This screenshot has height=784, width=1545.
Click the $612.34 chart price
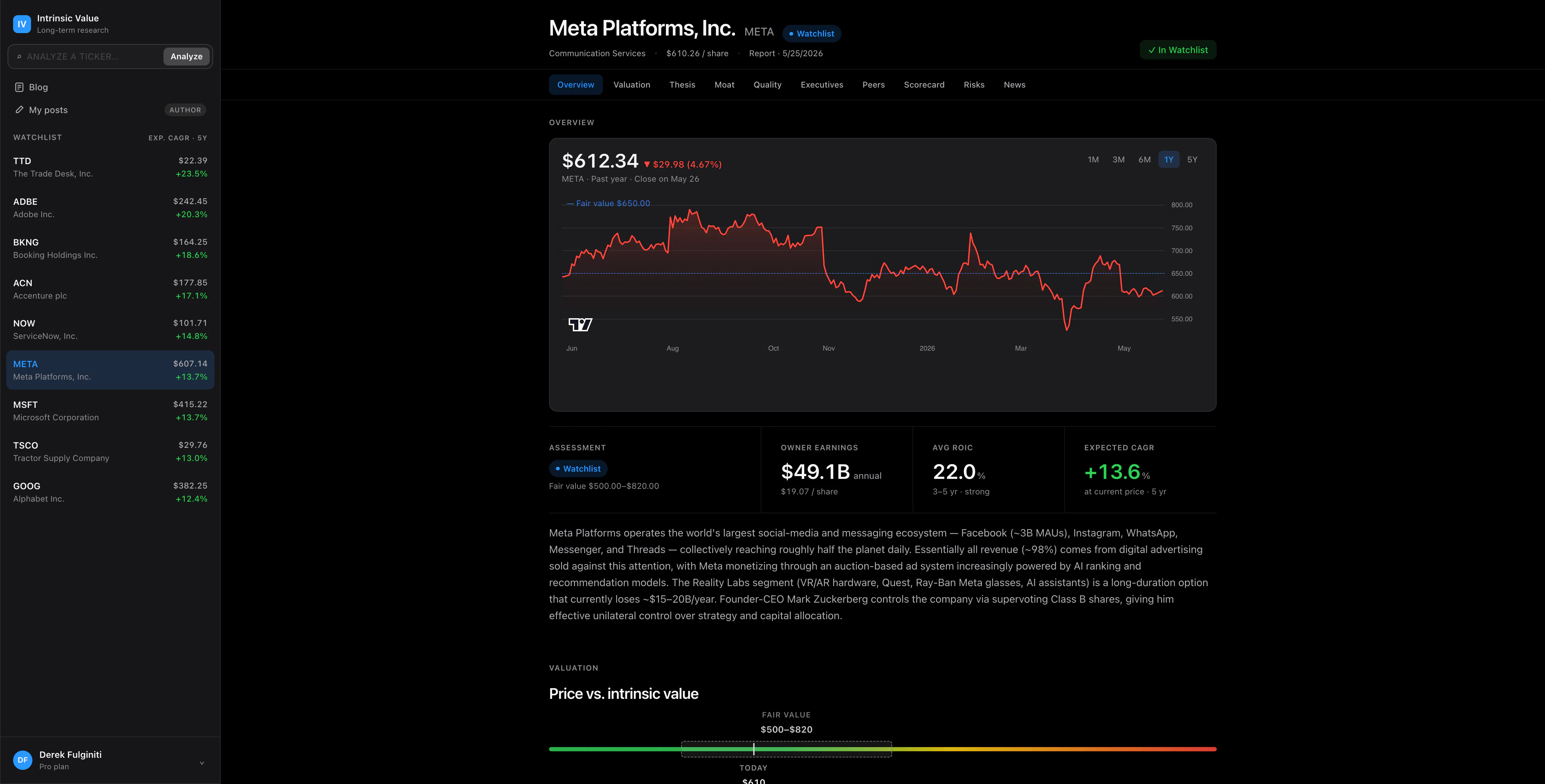600,161
